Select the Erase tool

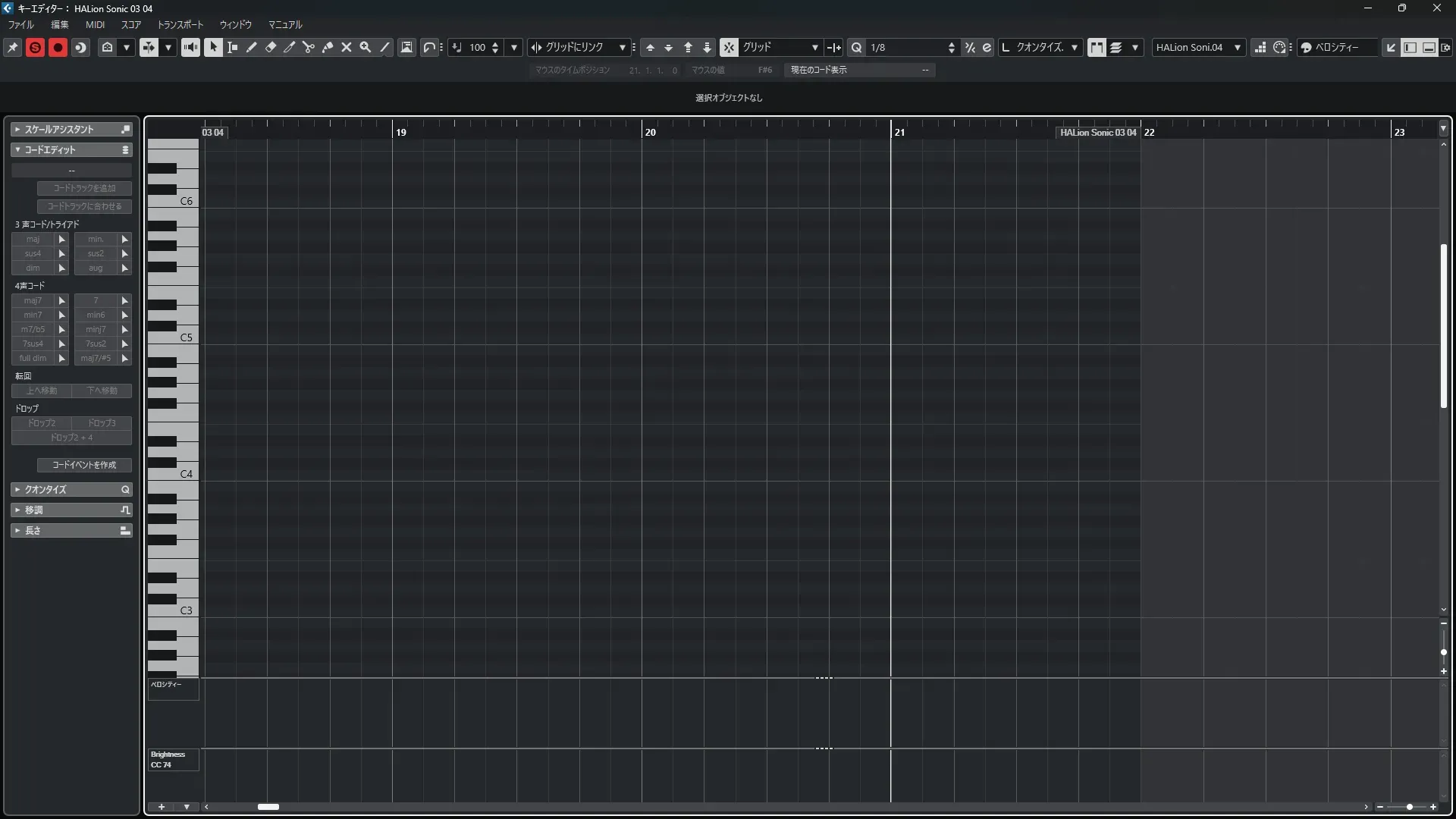click(271, 47)
